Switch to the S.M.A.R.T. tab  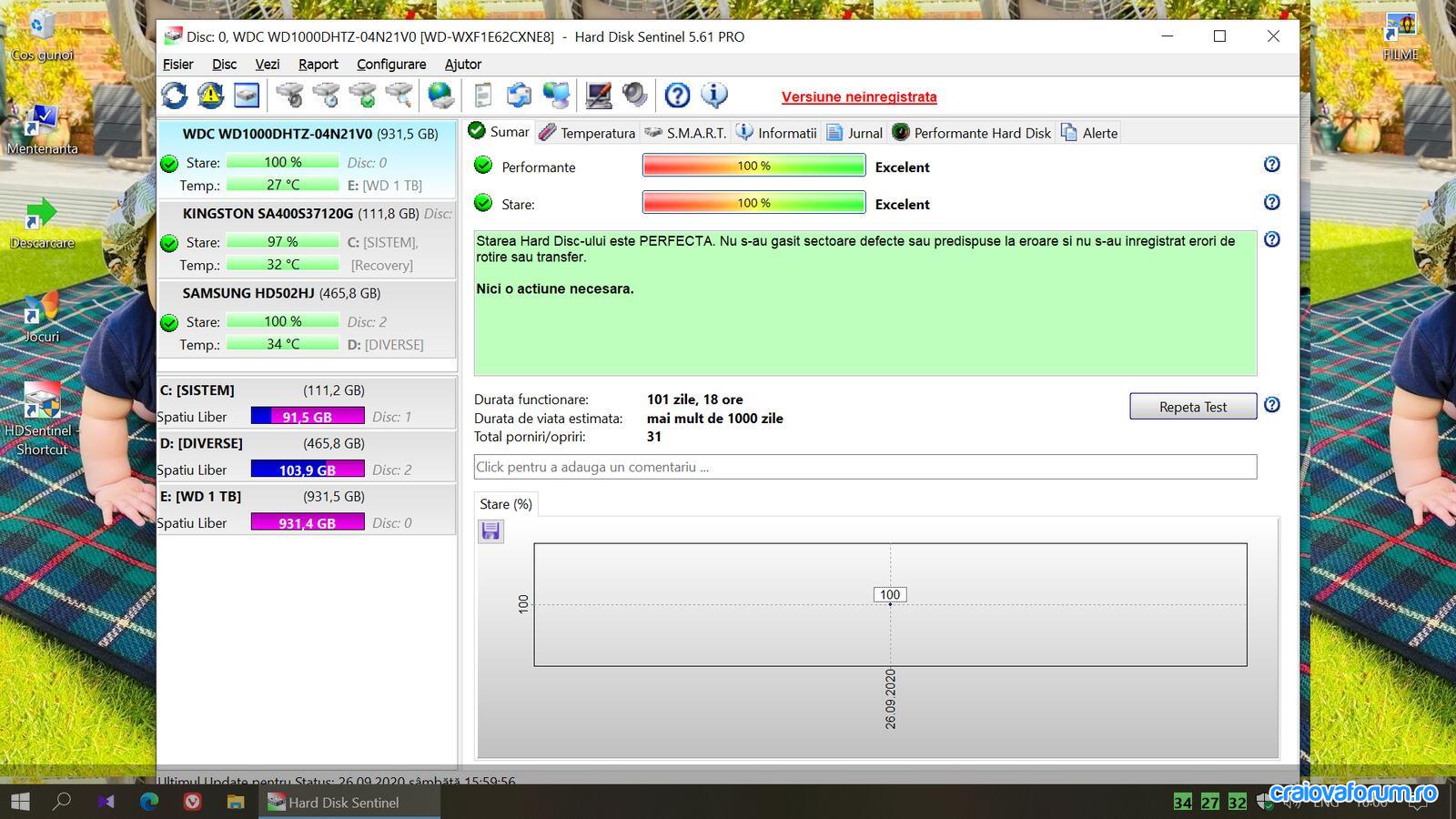coord(685,133)
